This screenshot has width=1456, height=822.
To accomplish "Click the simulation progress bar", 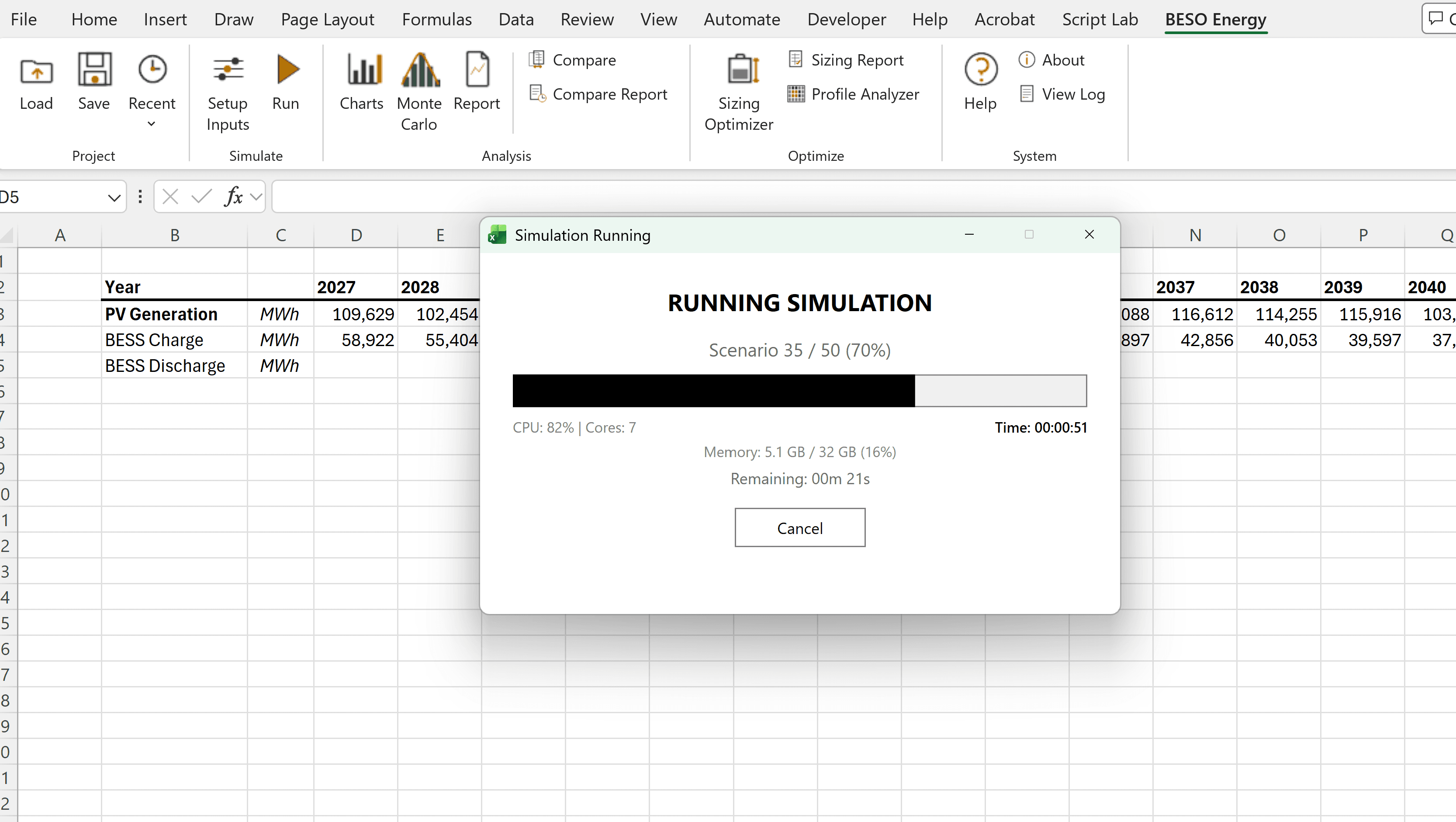I will 799,391.
